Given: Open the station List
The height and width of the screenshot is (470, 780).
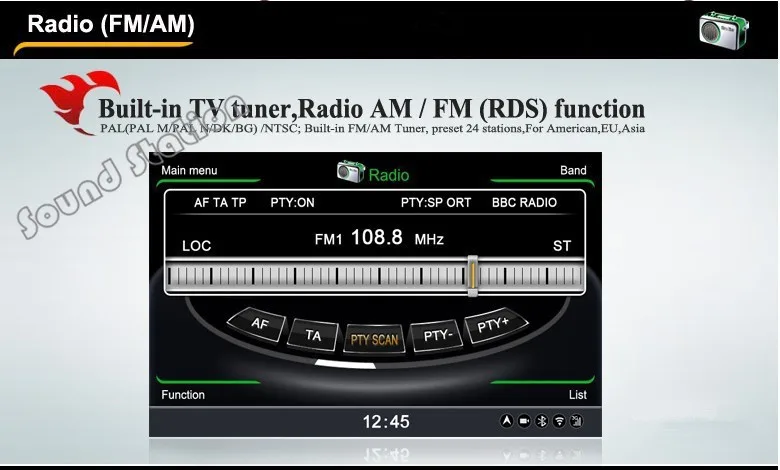Looking at the screenshot, I should point(578,395).
